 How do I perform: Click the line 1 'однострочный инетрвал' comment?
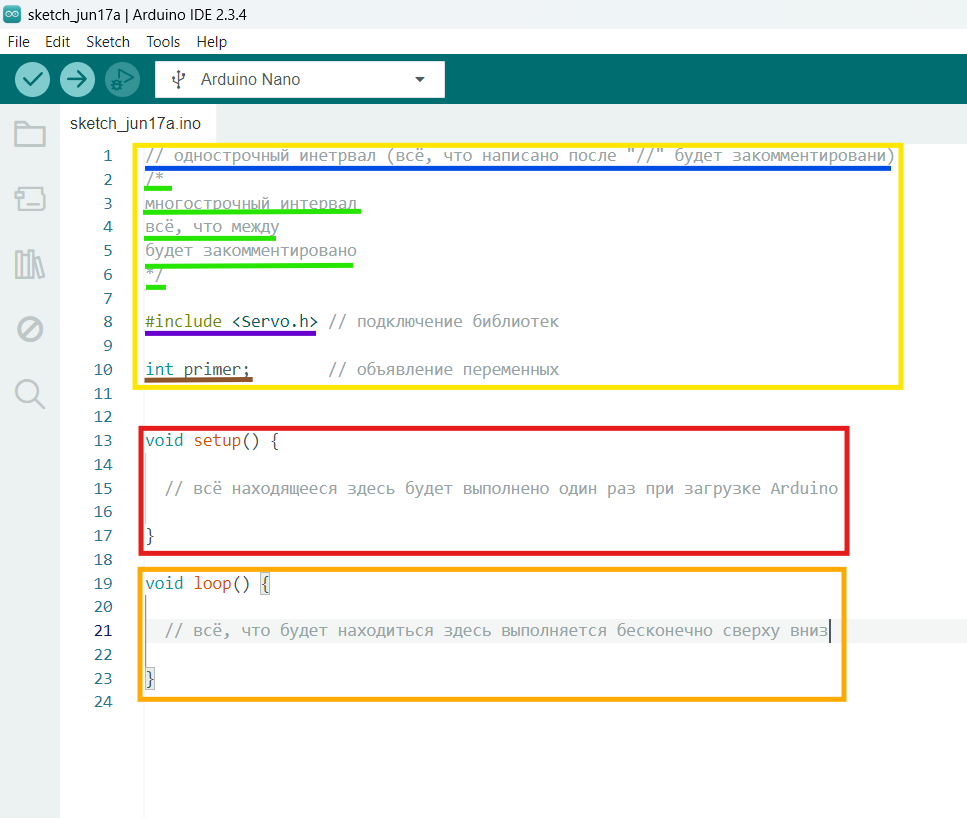[520, 155]
